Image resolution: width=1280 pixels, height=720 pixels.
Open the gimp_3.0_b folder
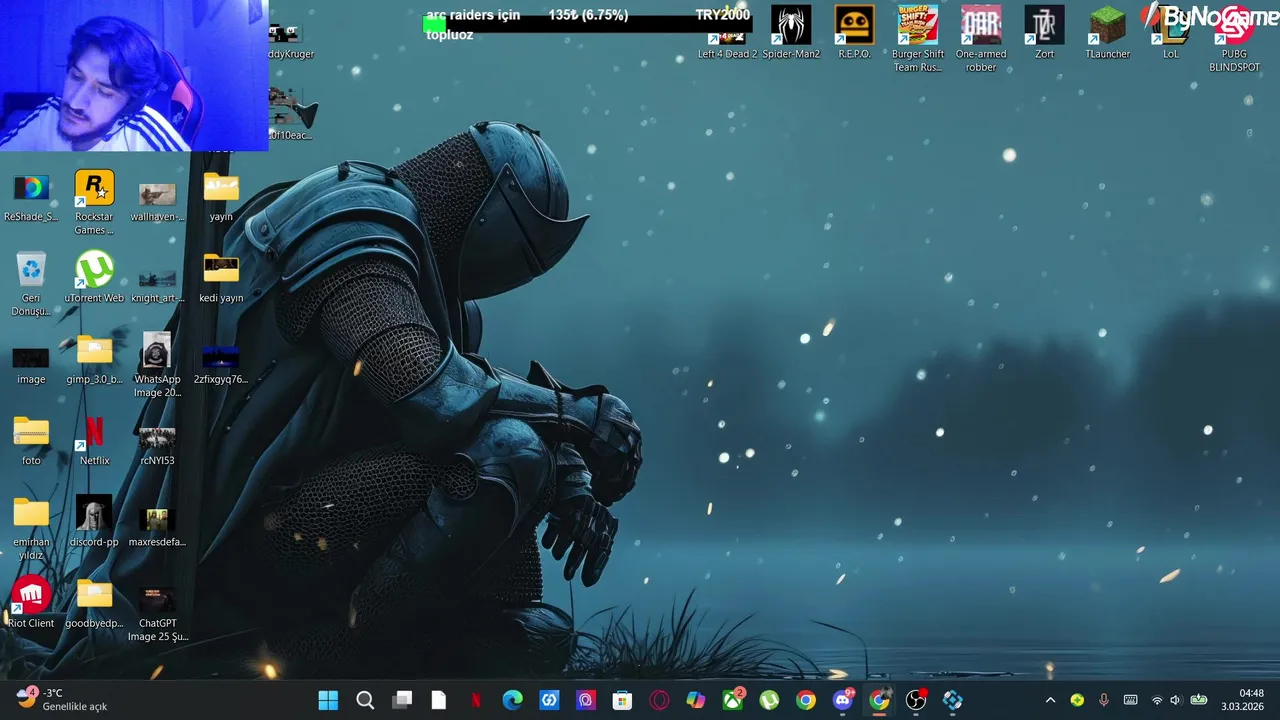tap(94, 359)
